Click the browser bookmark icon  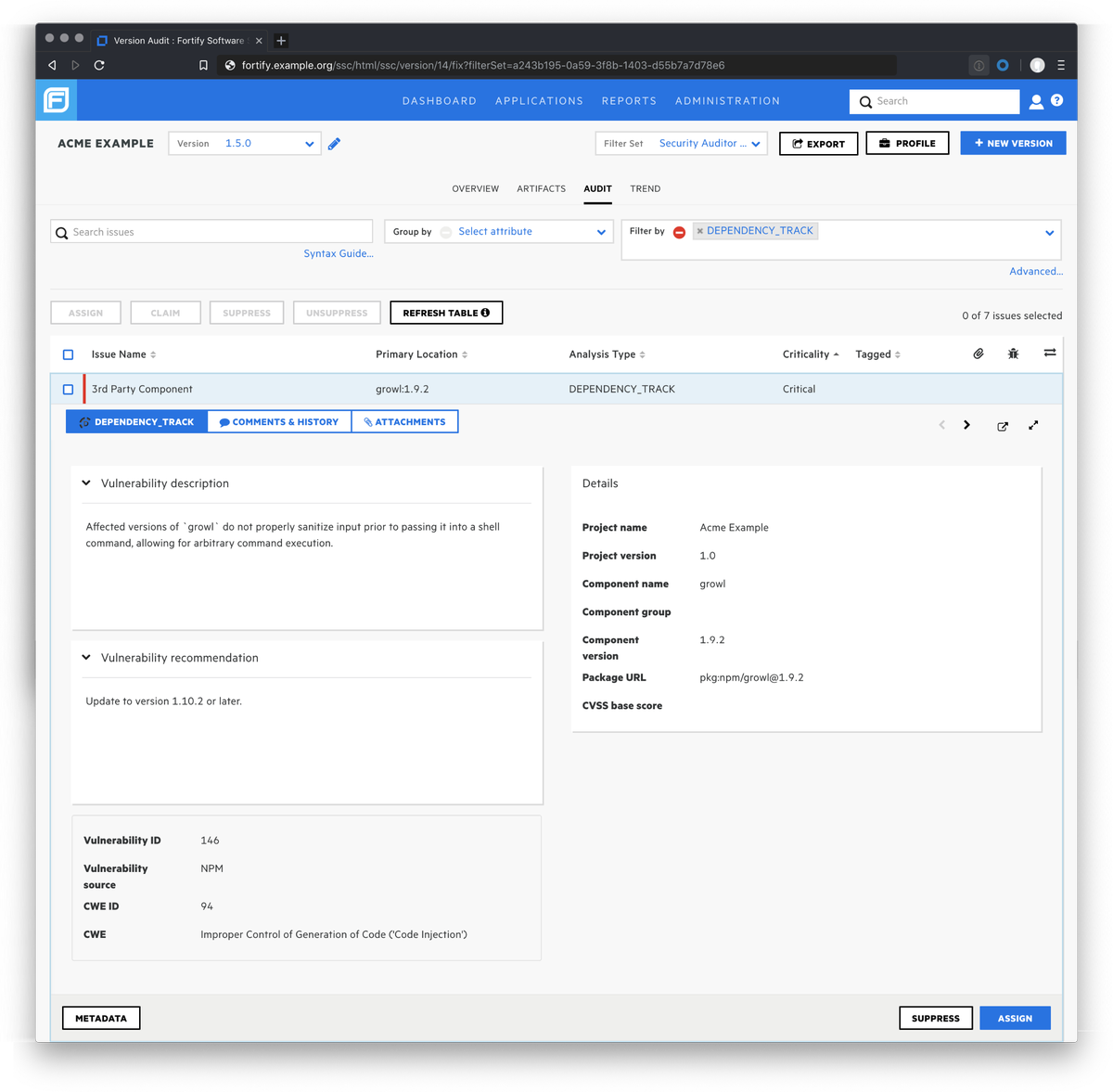[203, 65]
